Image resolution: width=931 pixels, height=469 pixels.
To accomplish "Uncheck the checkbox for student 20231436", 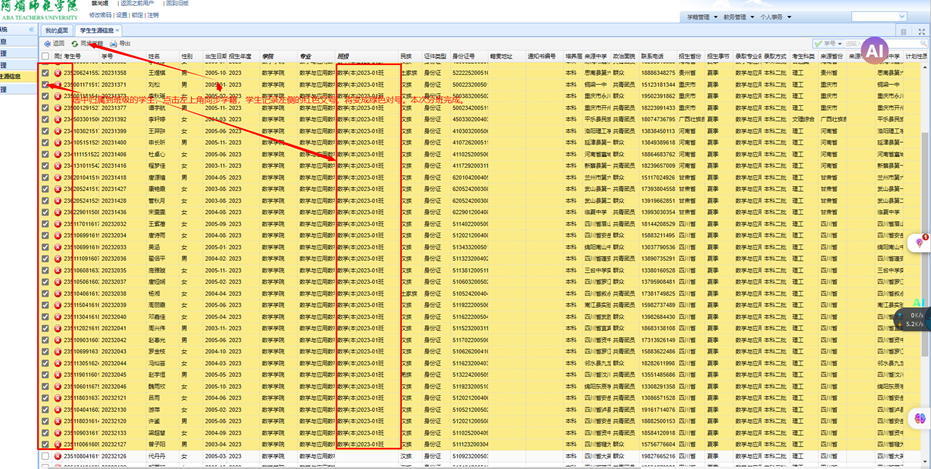I will coord(45,212).
